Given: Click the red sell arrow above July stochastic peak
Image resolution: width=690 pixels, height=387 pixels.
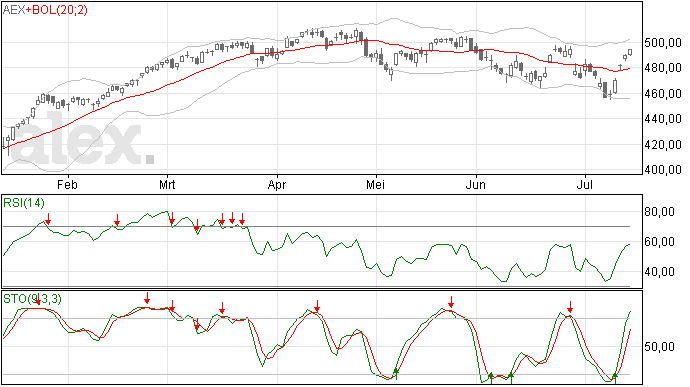Looking at the screenshot, I should click(x=570, y=307).
